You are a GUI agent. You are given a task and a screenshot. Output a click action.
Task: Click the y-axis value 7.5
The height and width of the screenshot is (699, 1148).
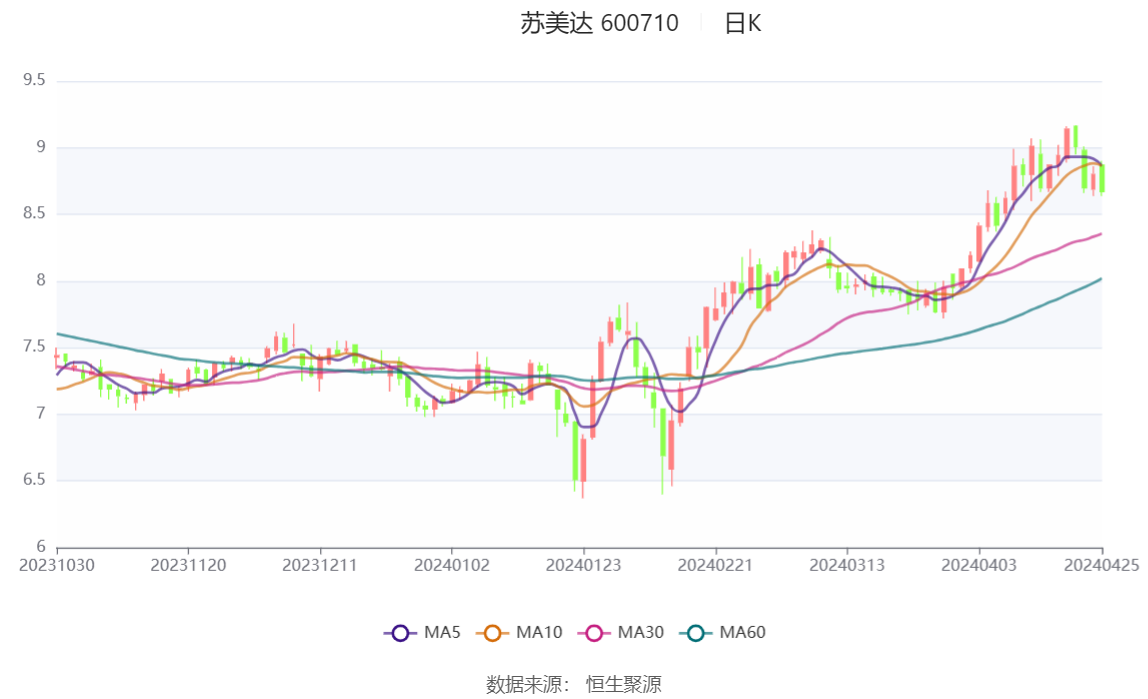point(34,346)
